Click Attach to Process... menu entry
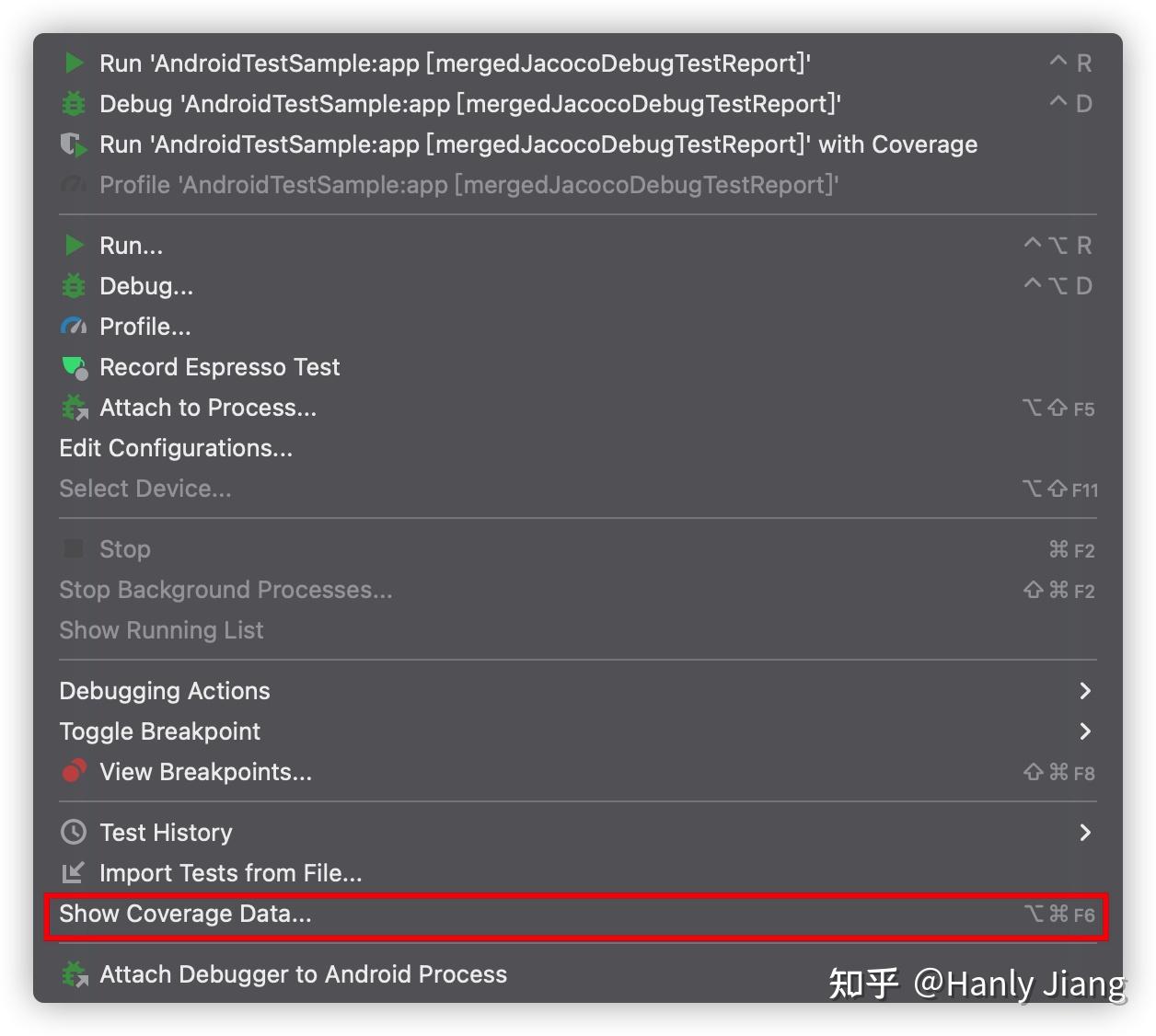Screen dimensions: 1156x1036 pyautogui.click(x=577, y=408)
